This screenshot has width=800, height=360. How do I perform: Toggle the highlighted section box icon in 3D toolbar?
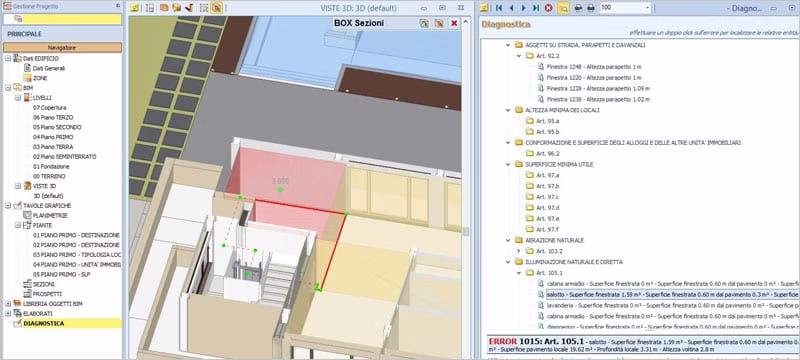click(216, 8)
